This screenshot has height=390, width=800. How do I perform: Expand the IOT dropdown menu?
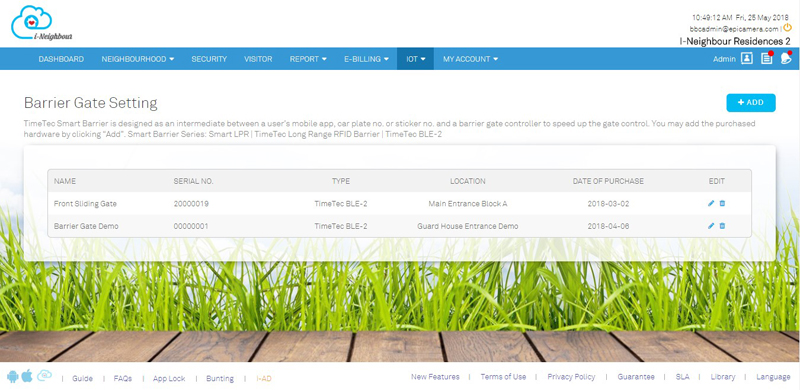click(x=415, y=59)
